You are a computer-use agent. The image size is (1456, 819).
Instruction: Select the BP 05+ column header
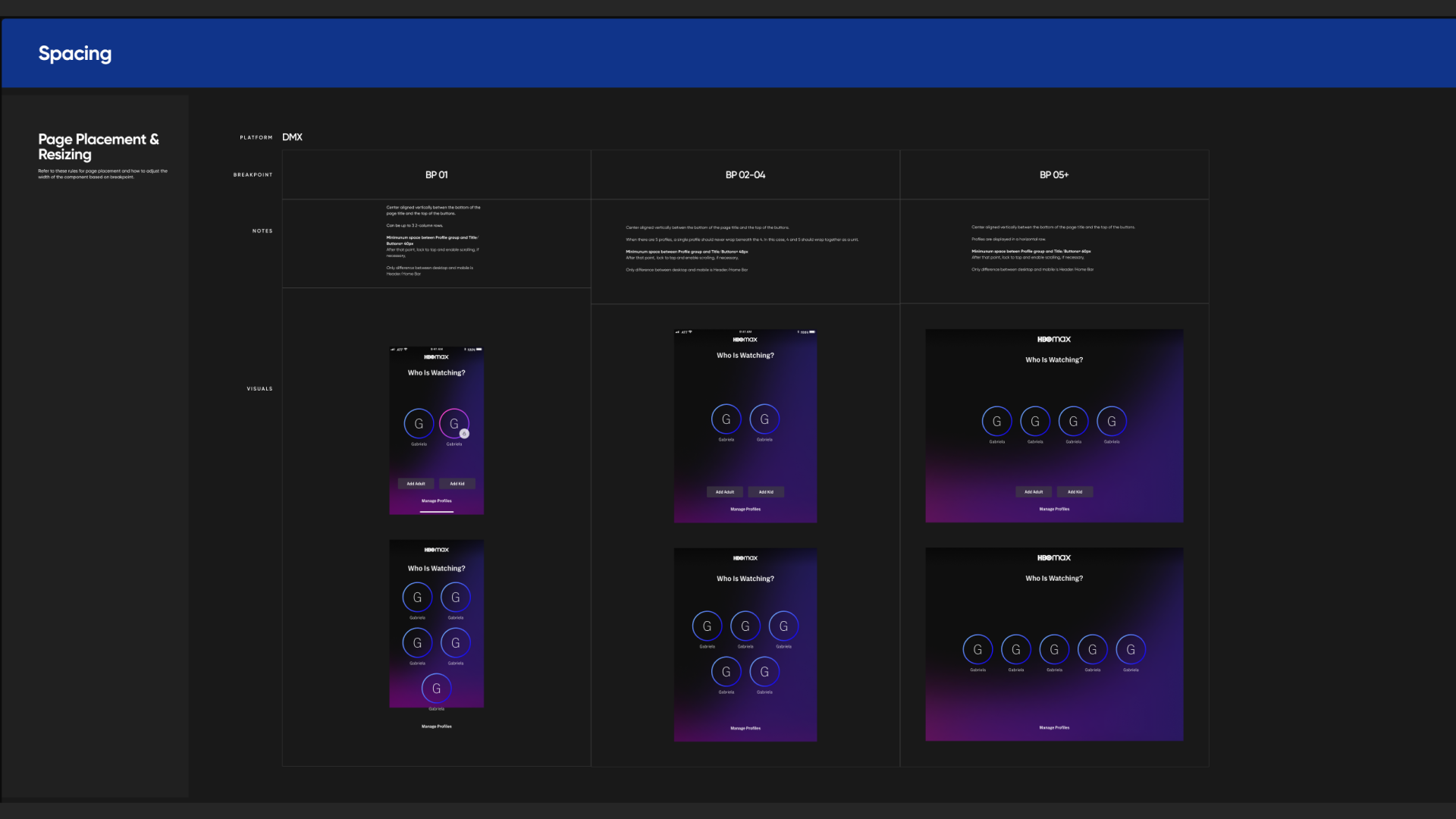coord(1054,174)
